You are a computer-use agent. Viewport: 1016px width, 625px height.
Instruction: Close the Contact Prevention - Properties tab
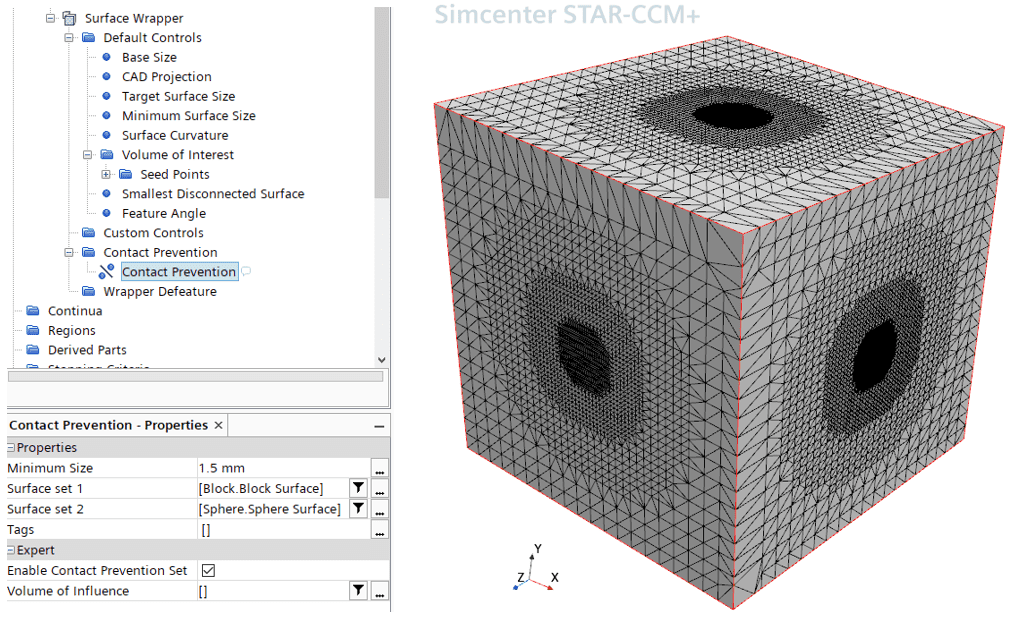coord(219,425)
